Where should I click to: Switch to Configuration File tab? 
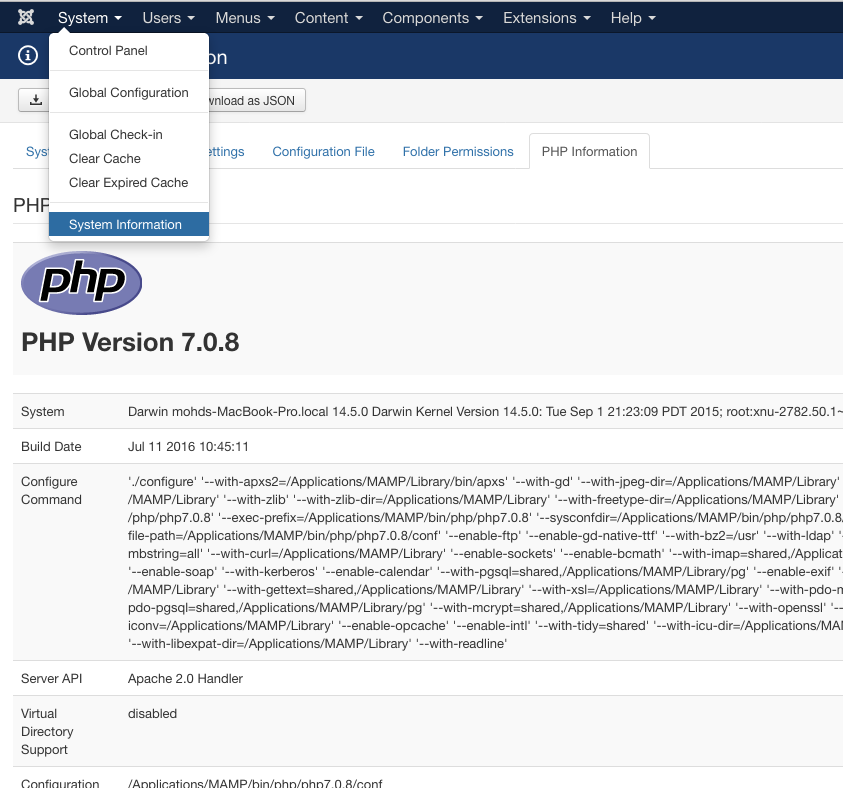[x=323, y=152]
